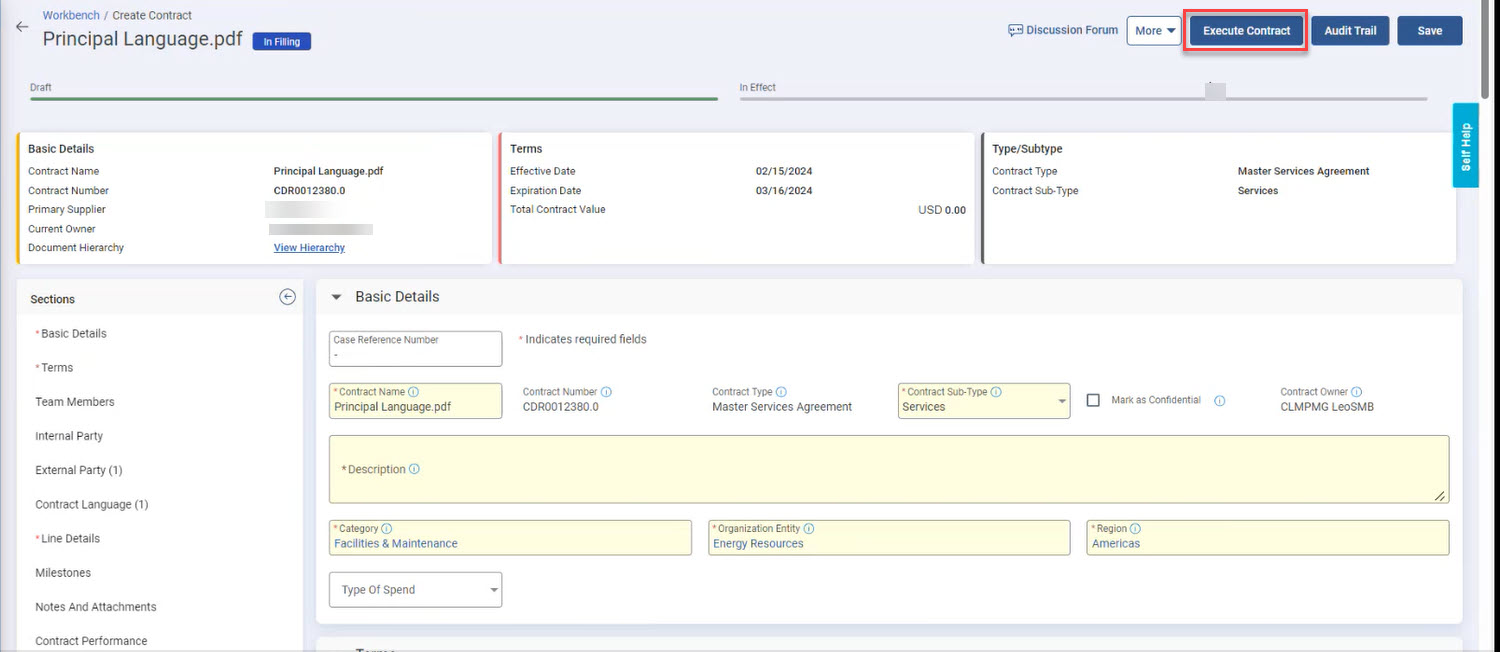Click the Contract Name info icon
1500x652 pixels.
tap(413, 392)
